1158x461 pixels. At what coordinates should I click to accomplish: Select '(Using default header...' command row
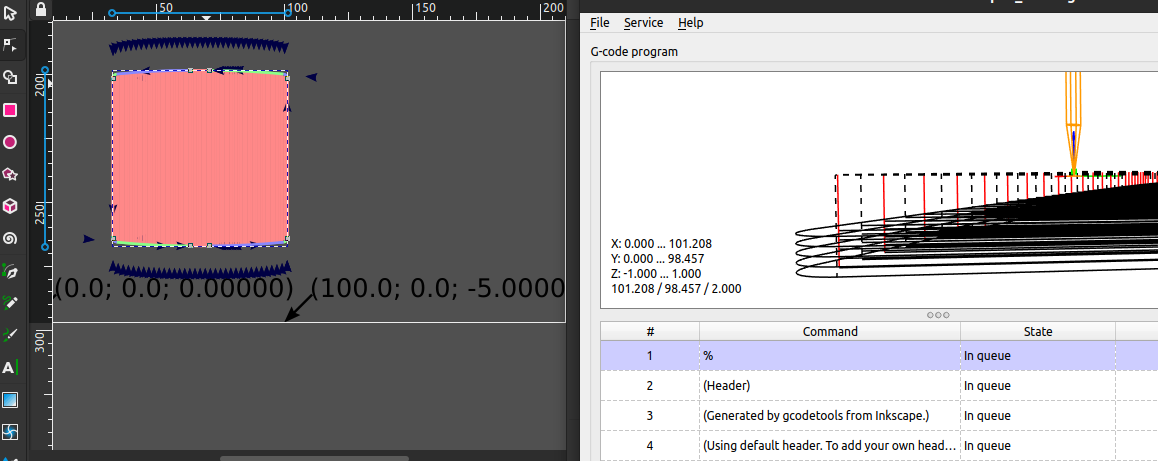tap(879, 445)
